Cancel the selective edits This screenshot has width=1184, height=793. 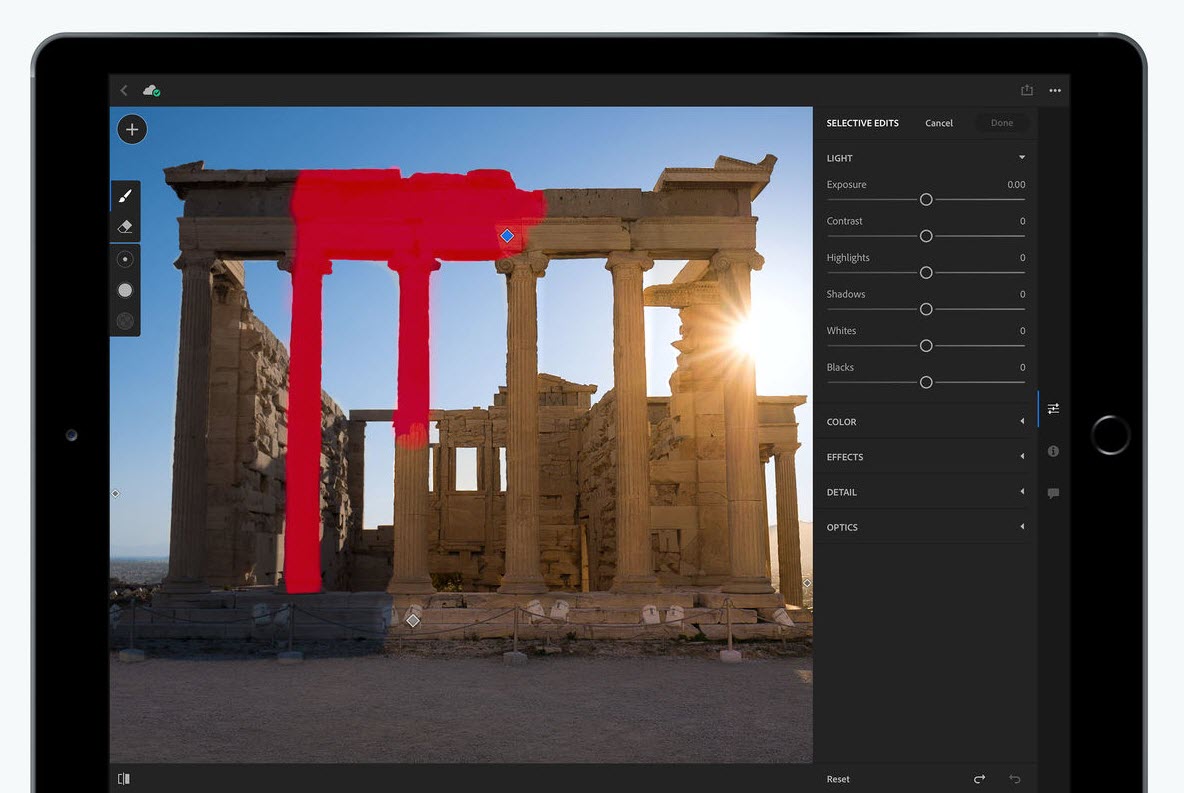tap(938, 123)
